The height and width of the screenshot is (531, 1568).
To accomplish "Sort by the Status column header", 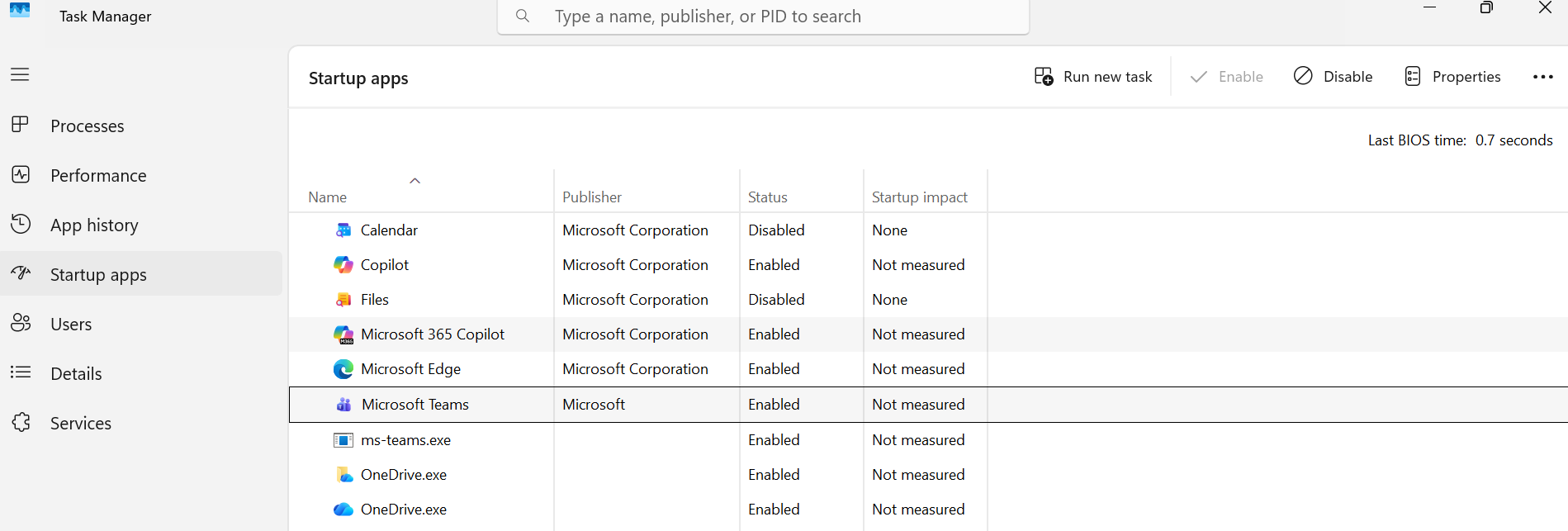I will [x=768, y=197].
